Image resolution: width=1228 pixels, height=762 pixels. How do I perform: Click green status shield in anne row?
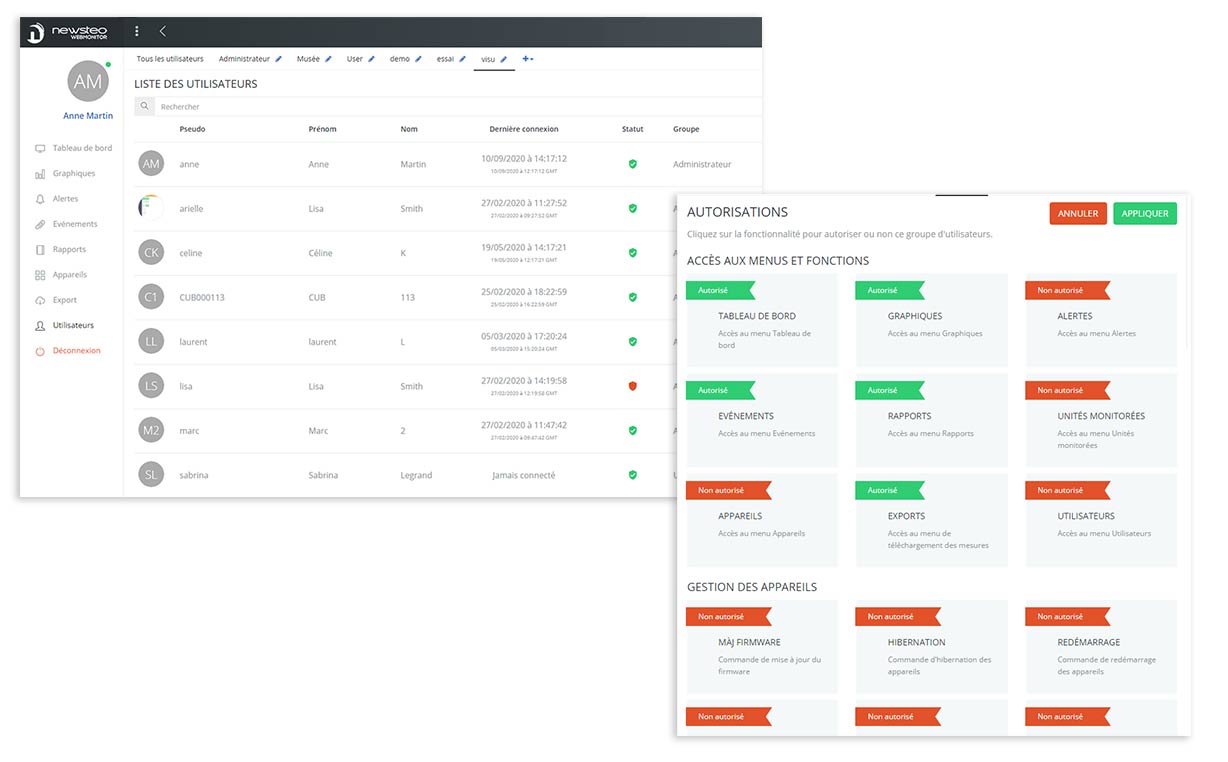pyautogui.click(x=632, y=164)
